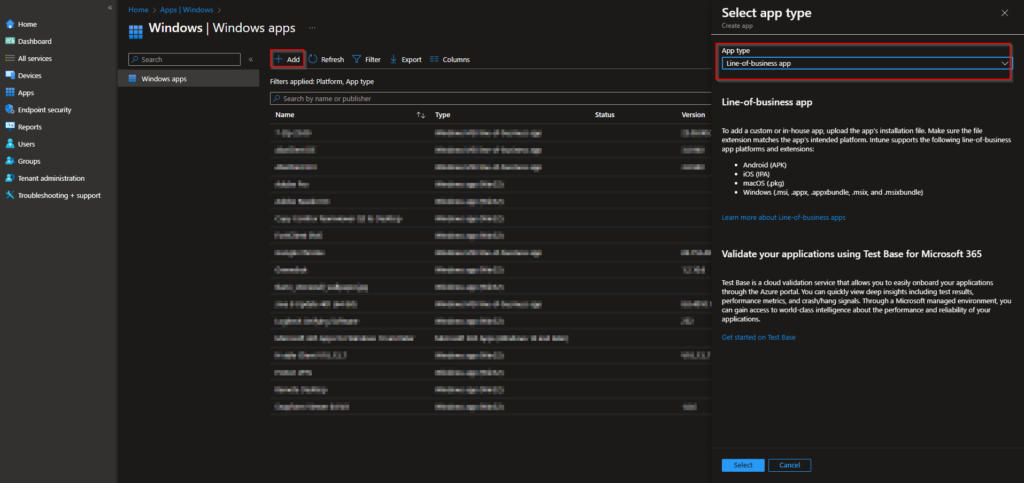This screenshot has width=1024, height=483.
Task: Open Reports in the sidebar
Action: click(x=24, y=127)
